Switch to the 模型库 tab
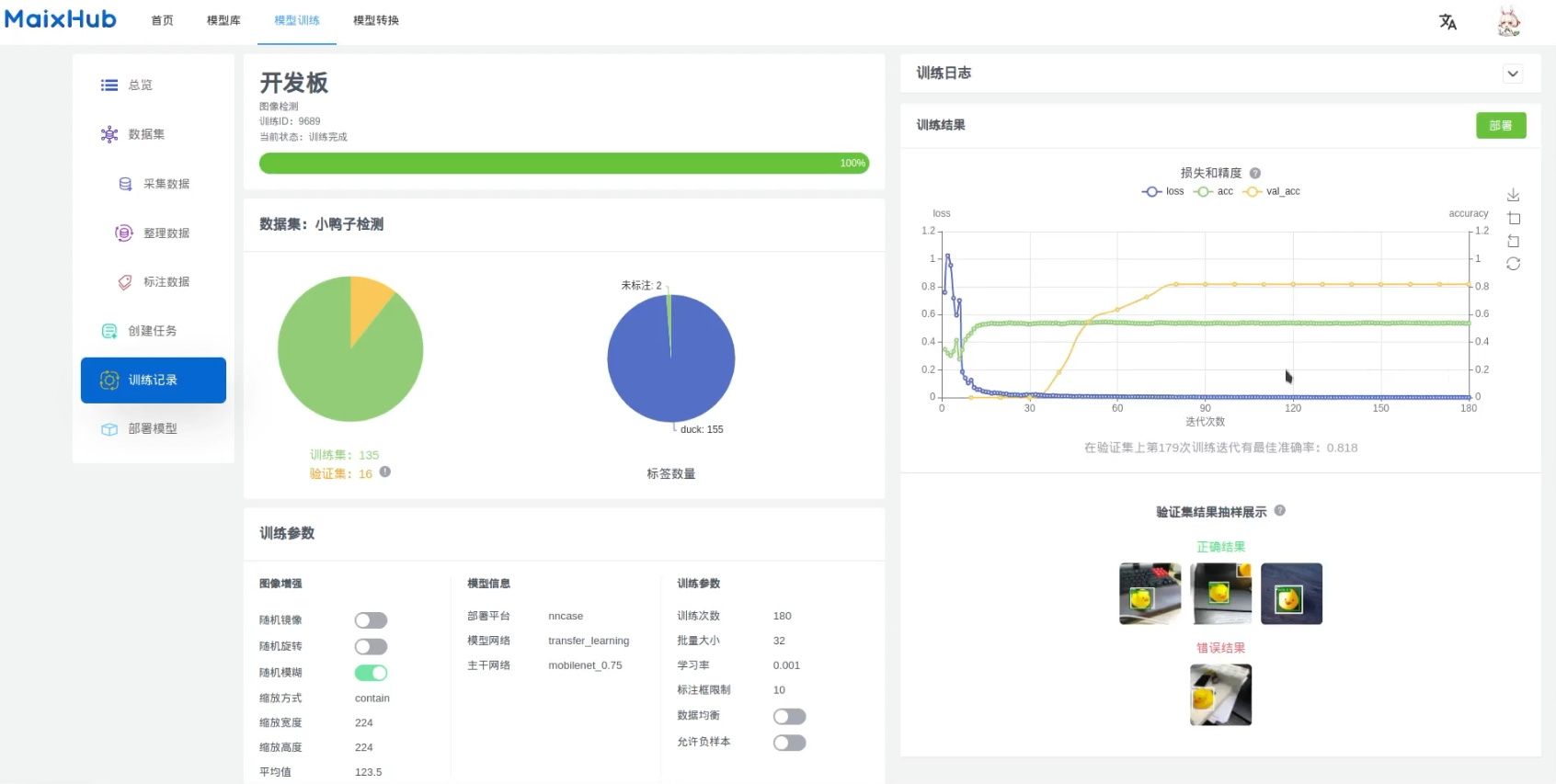 223,20
